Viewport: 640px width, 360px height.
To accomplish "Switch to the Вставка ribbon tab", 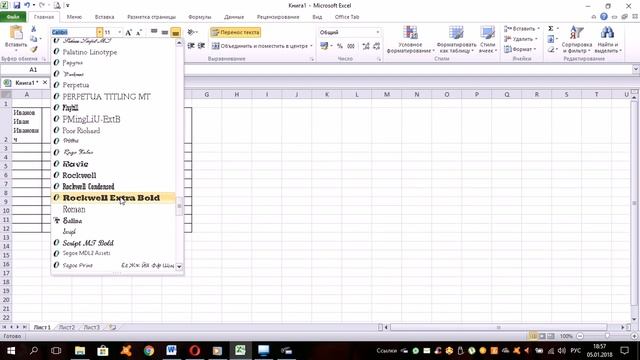I will click(x=104, y=17).
